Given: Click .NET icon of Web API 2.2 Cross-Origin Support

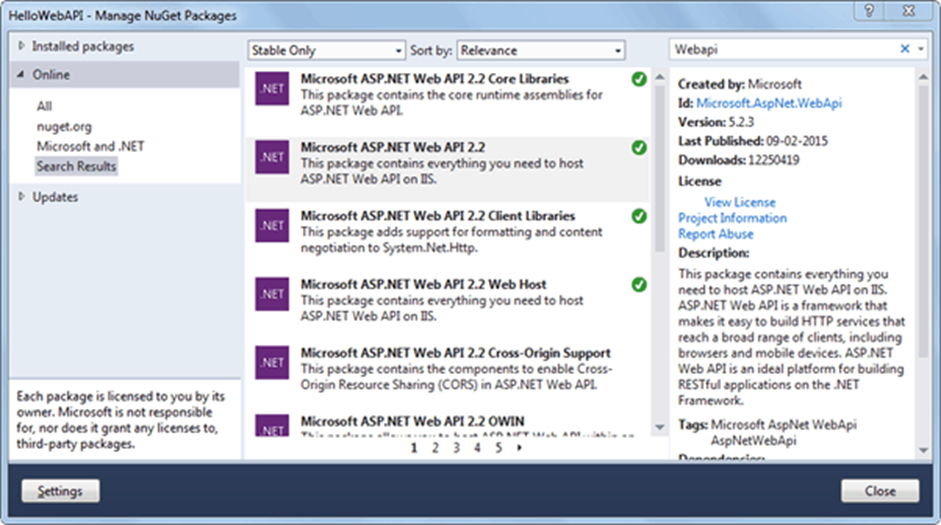Looking at the screenshot, I should [x=272, y=362].
